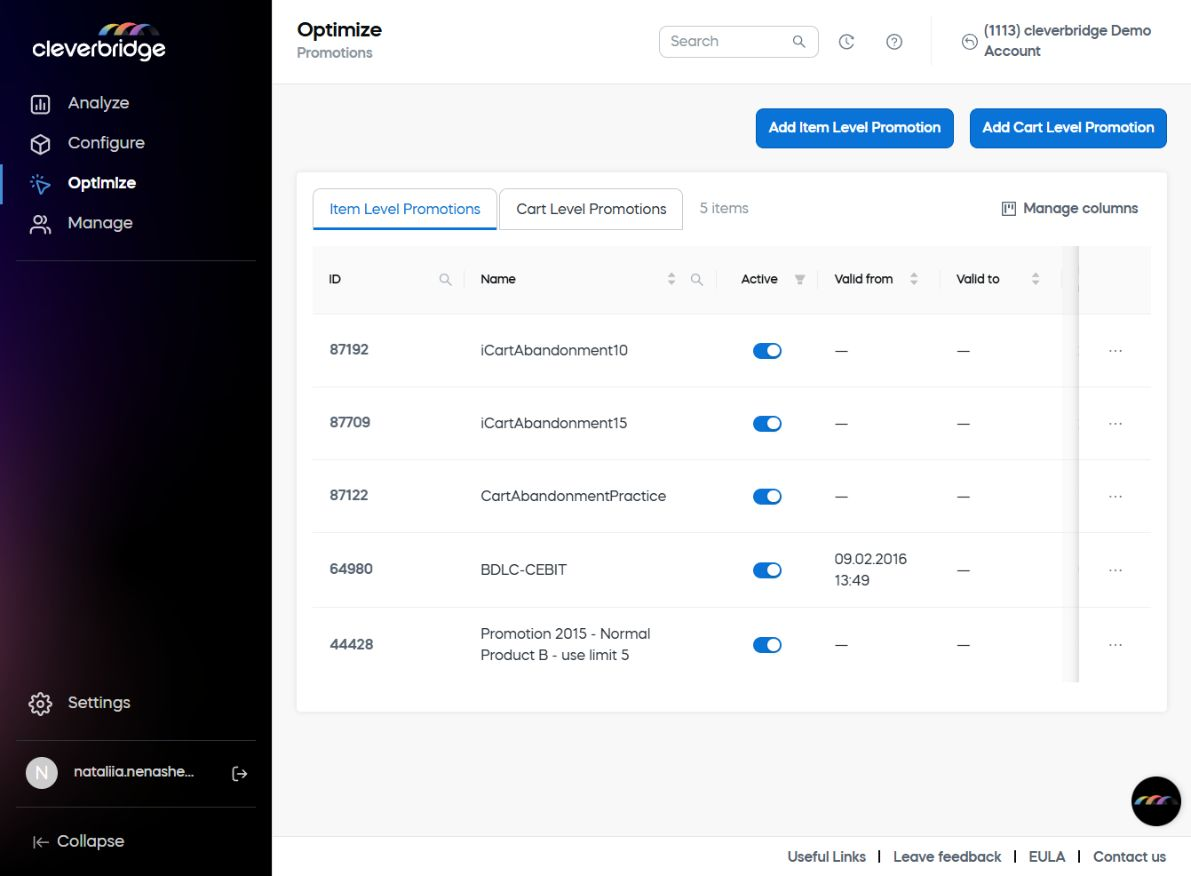Click the magnifier icon in Search box

tap(798, 42)
